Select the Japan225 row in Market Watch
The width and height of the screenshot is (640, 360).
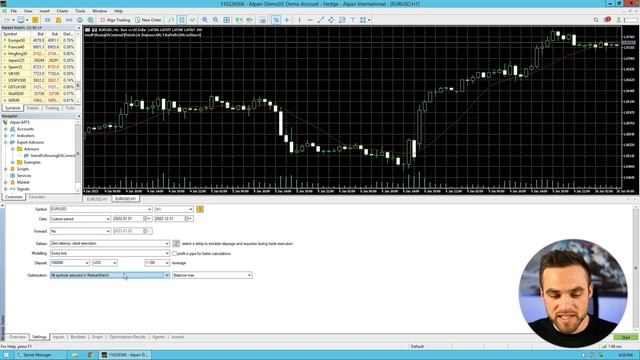click(x=39, y=60)
